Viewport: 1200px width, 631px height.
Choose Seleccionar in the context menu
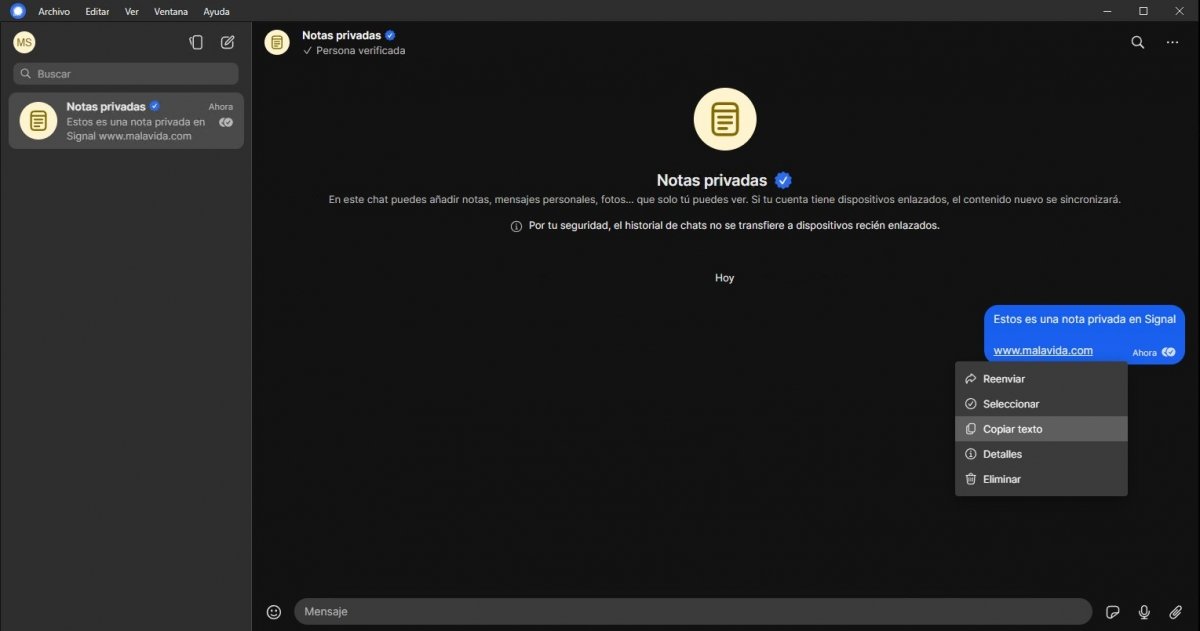(1041, 404)
